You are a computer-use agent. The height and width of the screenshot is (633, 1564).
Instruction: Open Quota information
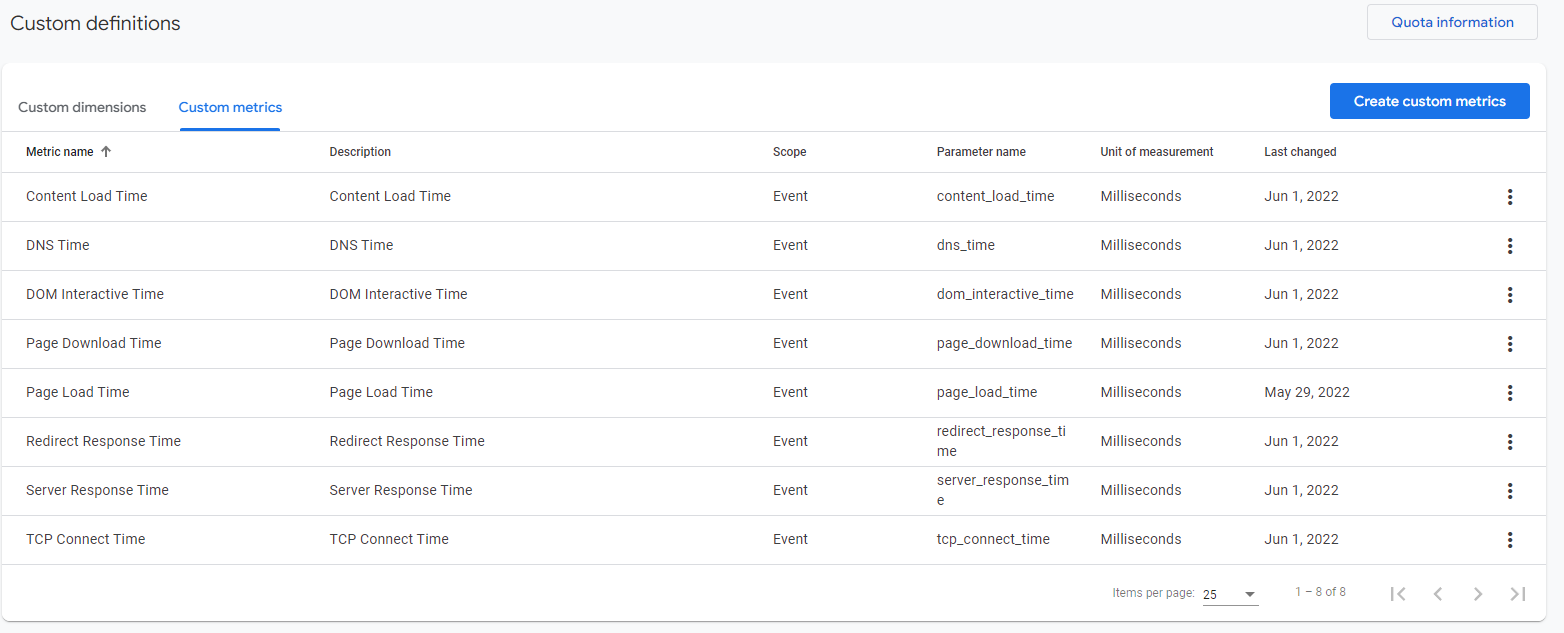point(1451,22)
